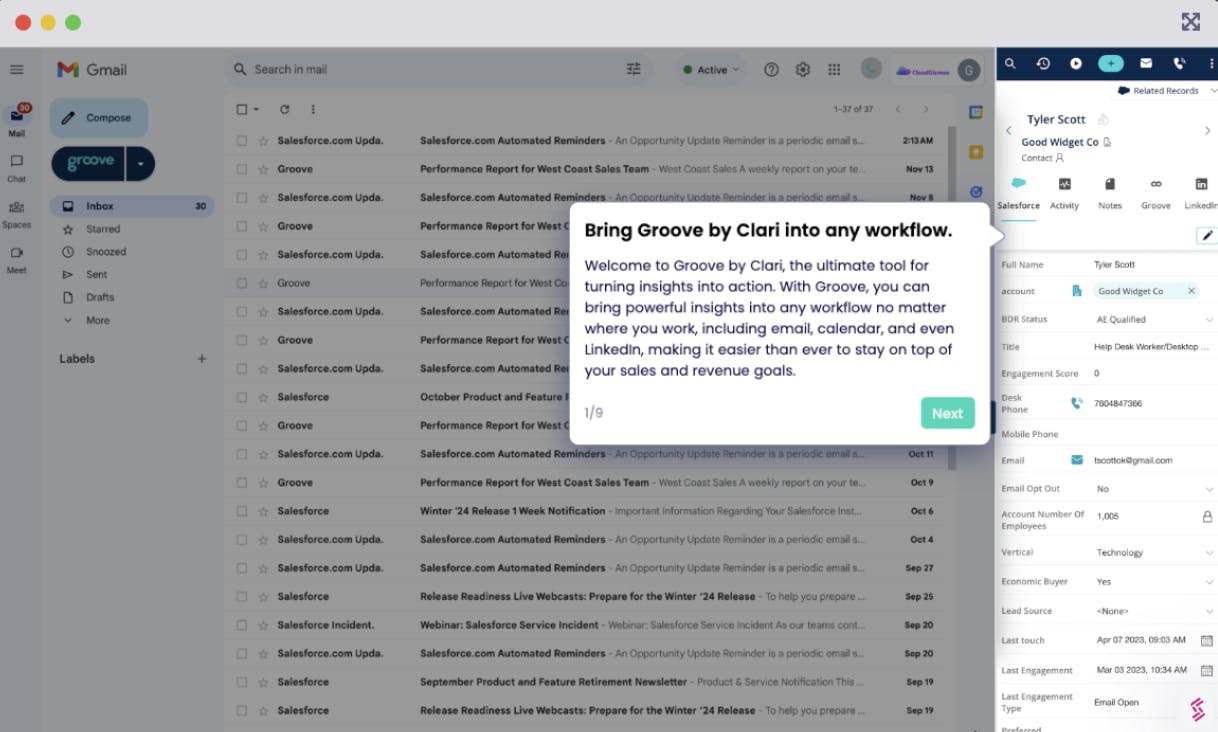Screen dimensions: 1218x732
Task: Open the dropdown arrow beside the groove button
Action: click(x=140, y=163)
